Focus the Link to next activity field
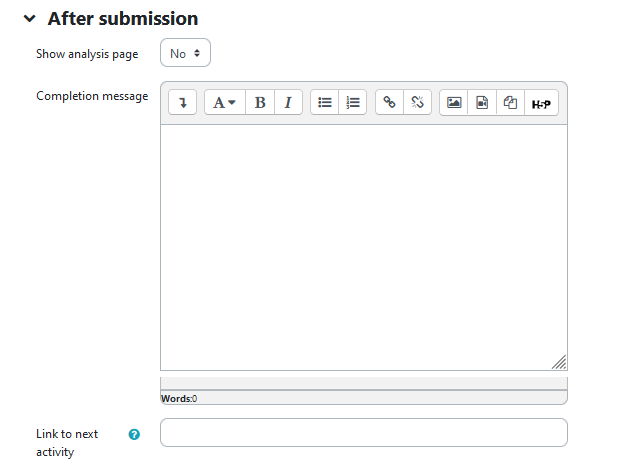 tap(363, 432)
